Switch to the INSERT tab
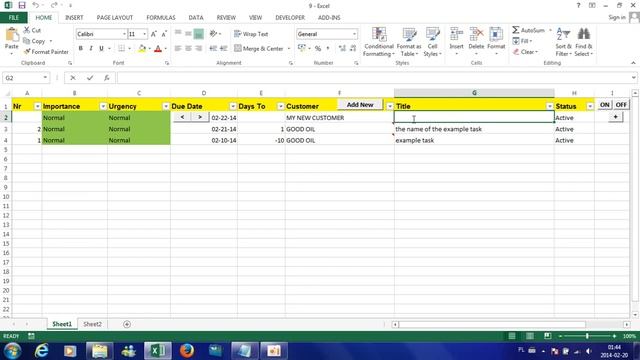This screenshot has height=360, width=640. (x=74, y=18)
